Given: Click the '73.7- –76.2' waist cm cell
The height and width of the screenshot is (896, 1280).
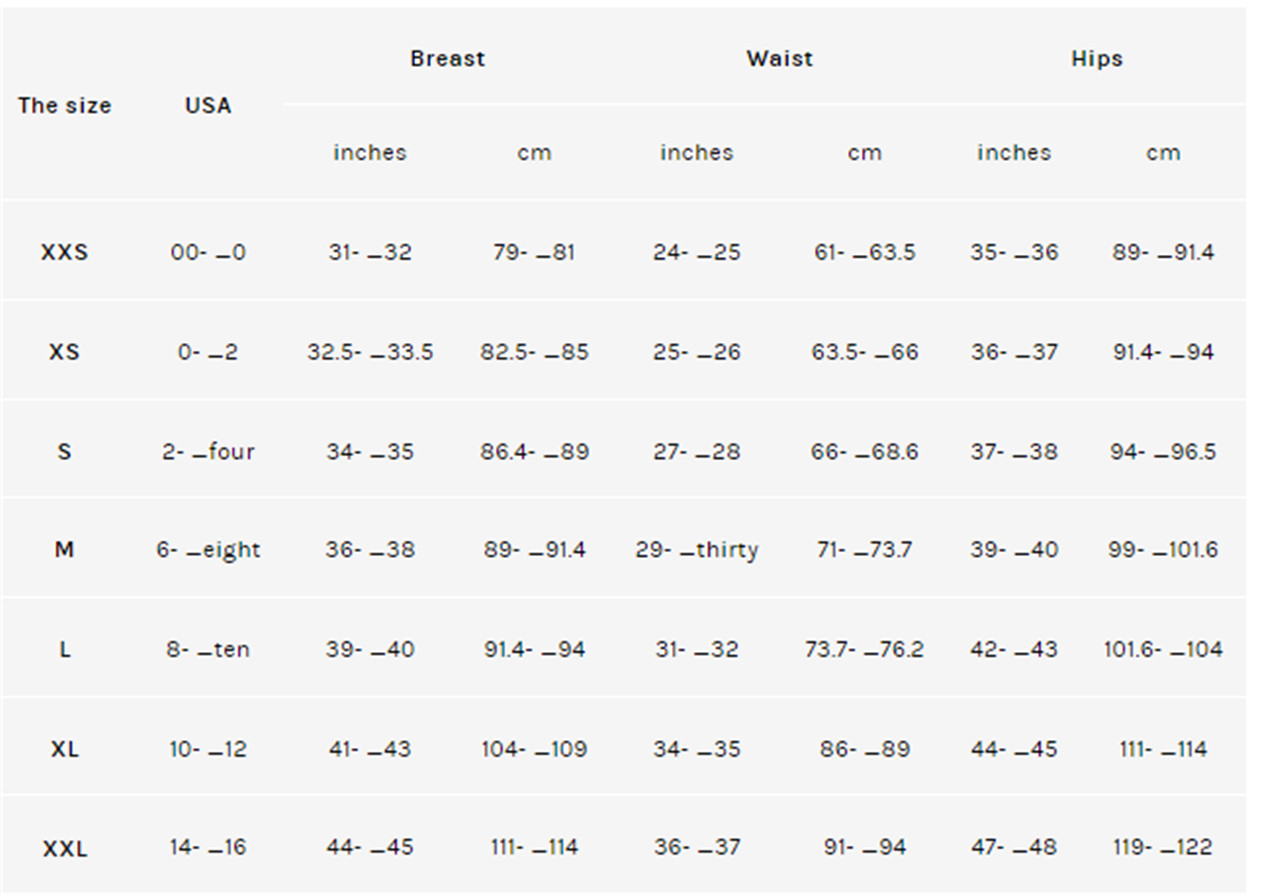Looking at the screenshot, I should [864, 649].
